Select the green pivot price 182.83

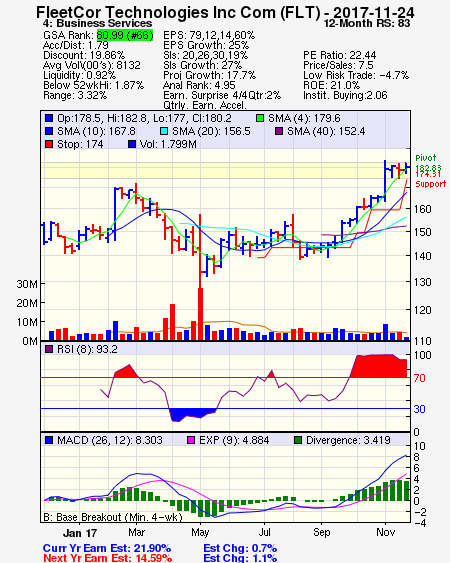coord(428,168)
